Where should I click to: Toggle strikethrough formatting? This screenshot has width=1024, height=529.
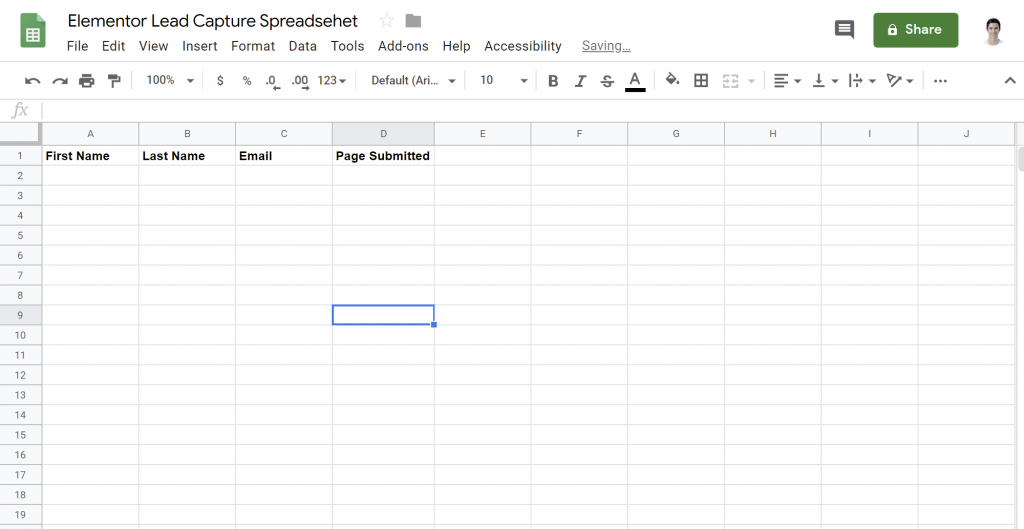[607, 80]
